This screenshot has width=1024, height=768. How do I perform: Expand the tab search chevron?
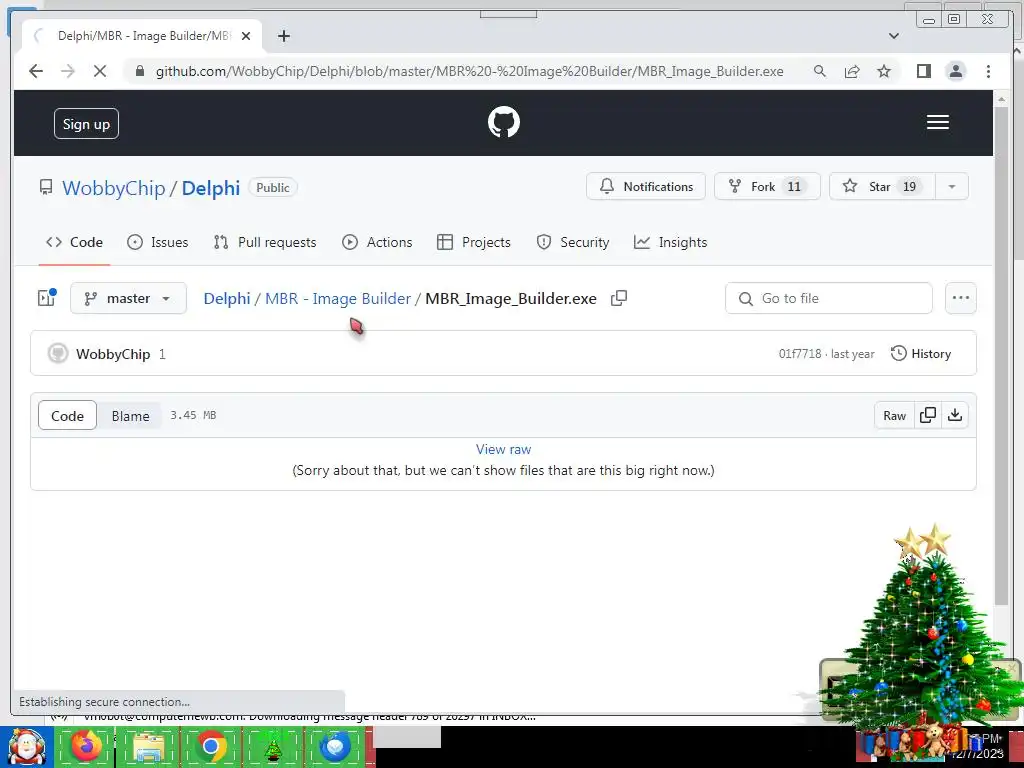pos(893,36)
